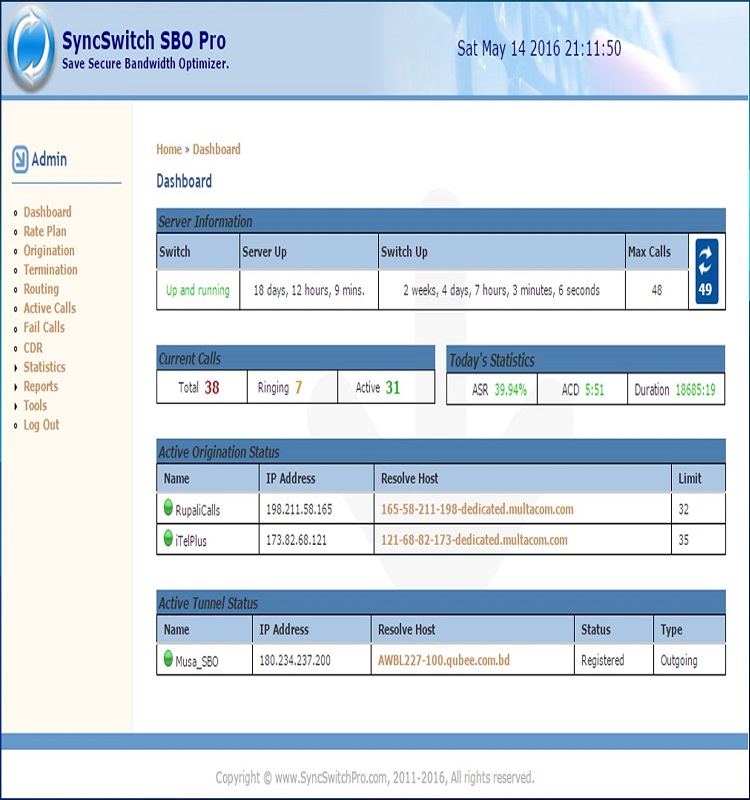The height and width of the screenshot is (800, 750).
Task: Click the blue refresh icon showing 49
Action: (705, 271)
